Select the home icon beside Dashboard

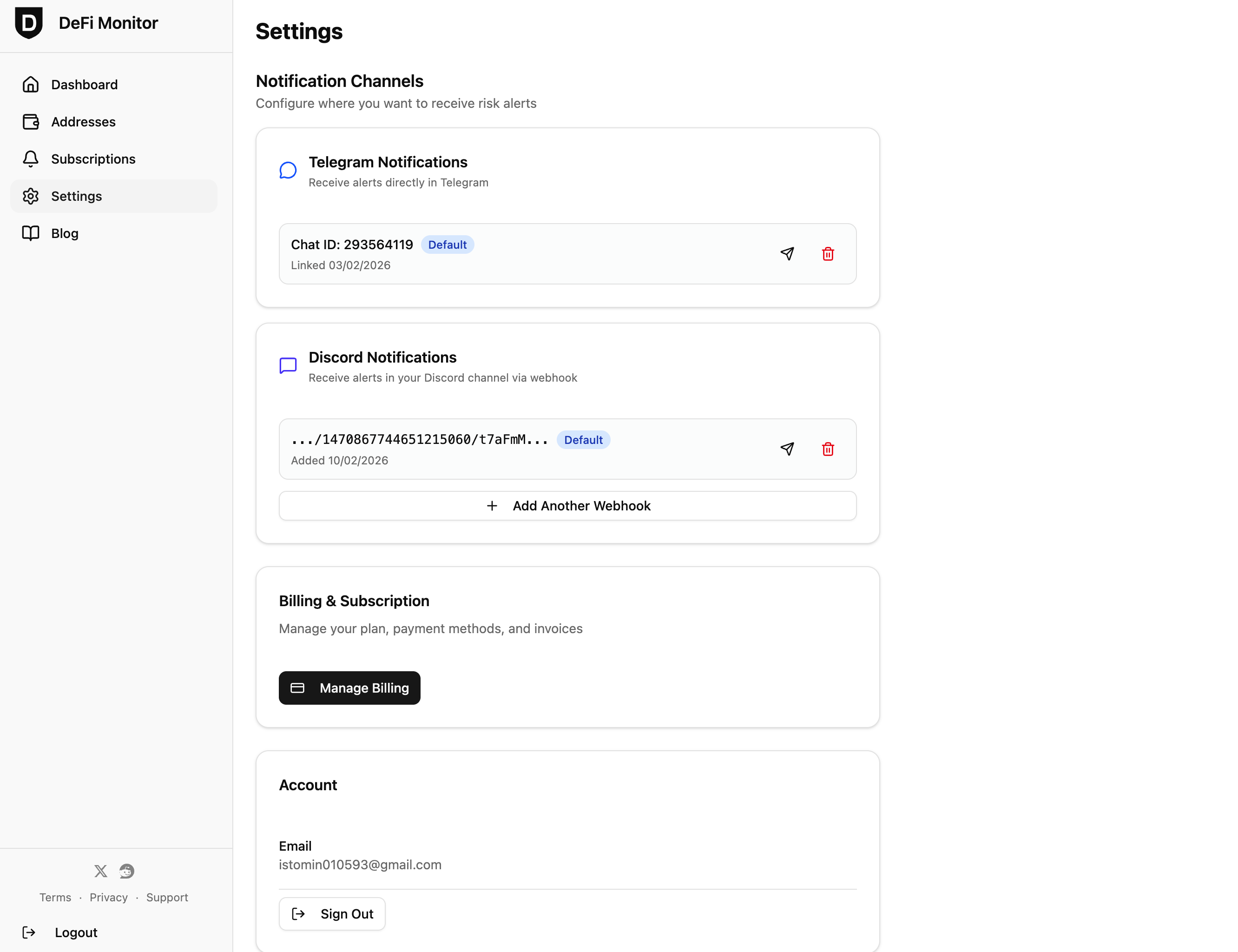[31, 84]
